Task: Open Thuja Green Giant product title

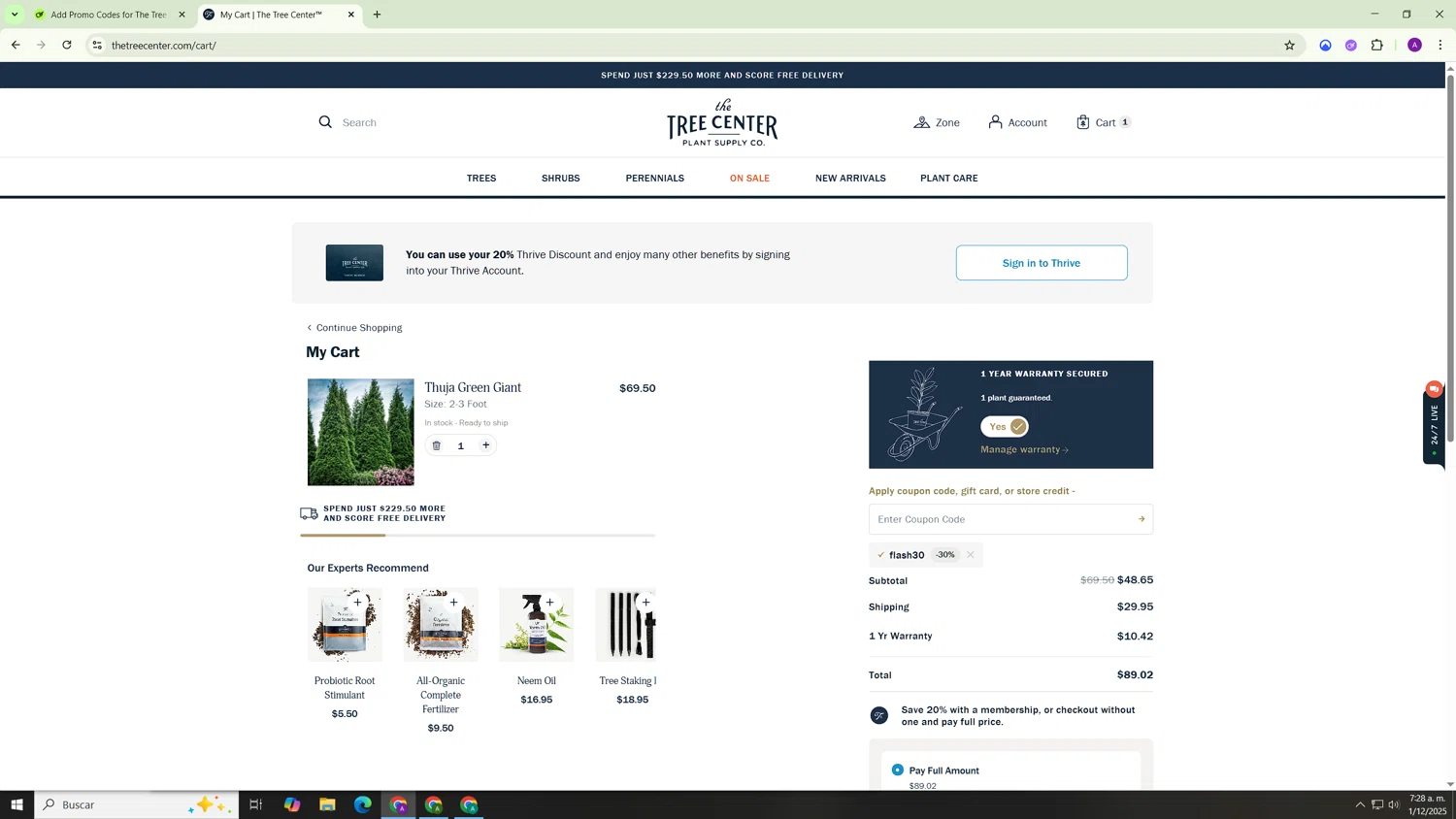Action: pyautogui.click(x=473, y=388)
